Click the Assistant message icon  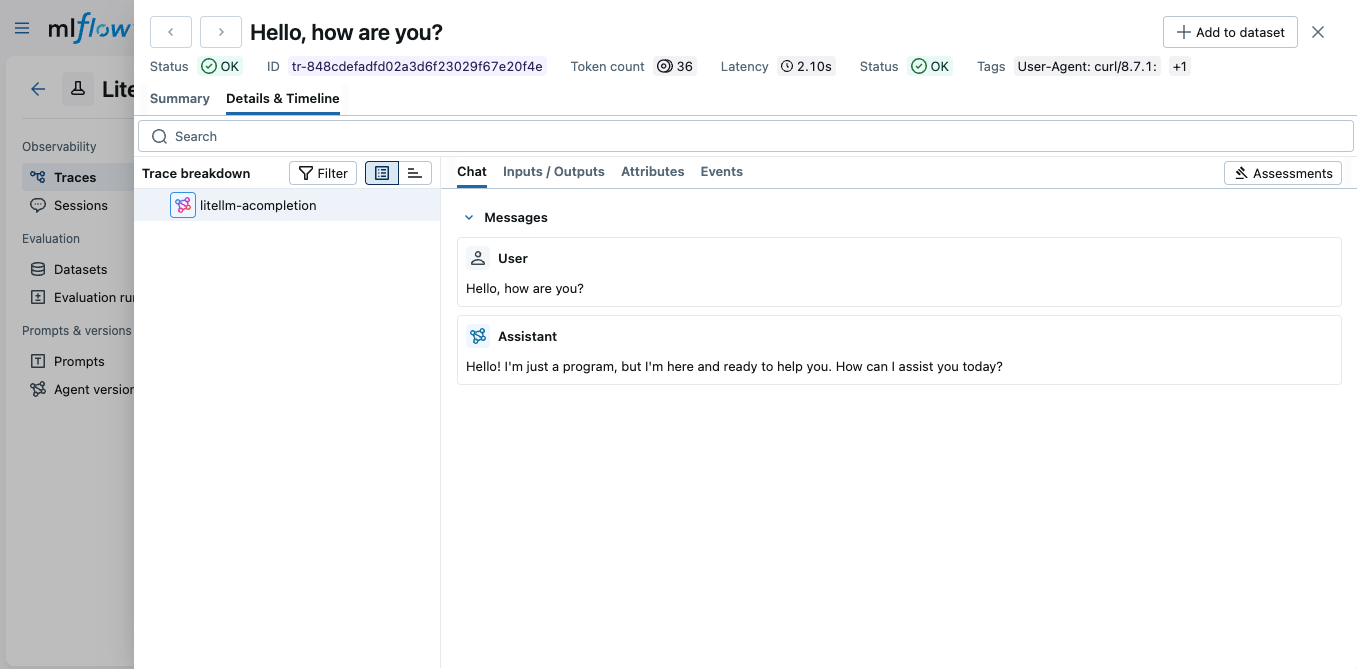(478, 336)
